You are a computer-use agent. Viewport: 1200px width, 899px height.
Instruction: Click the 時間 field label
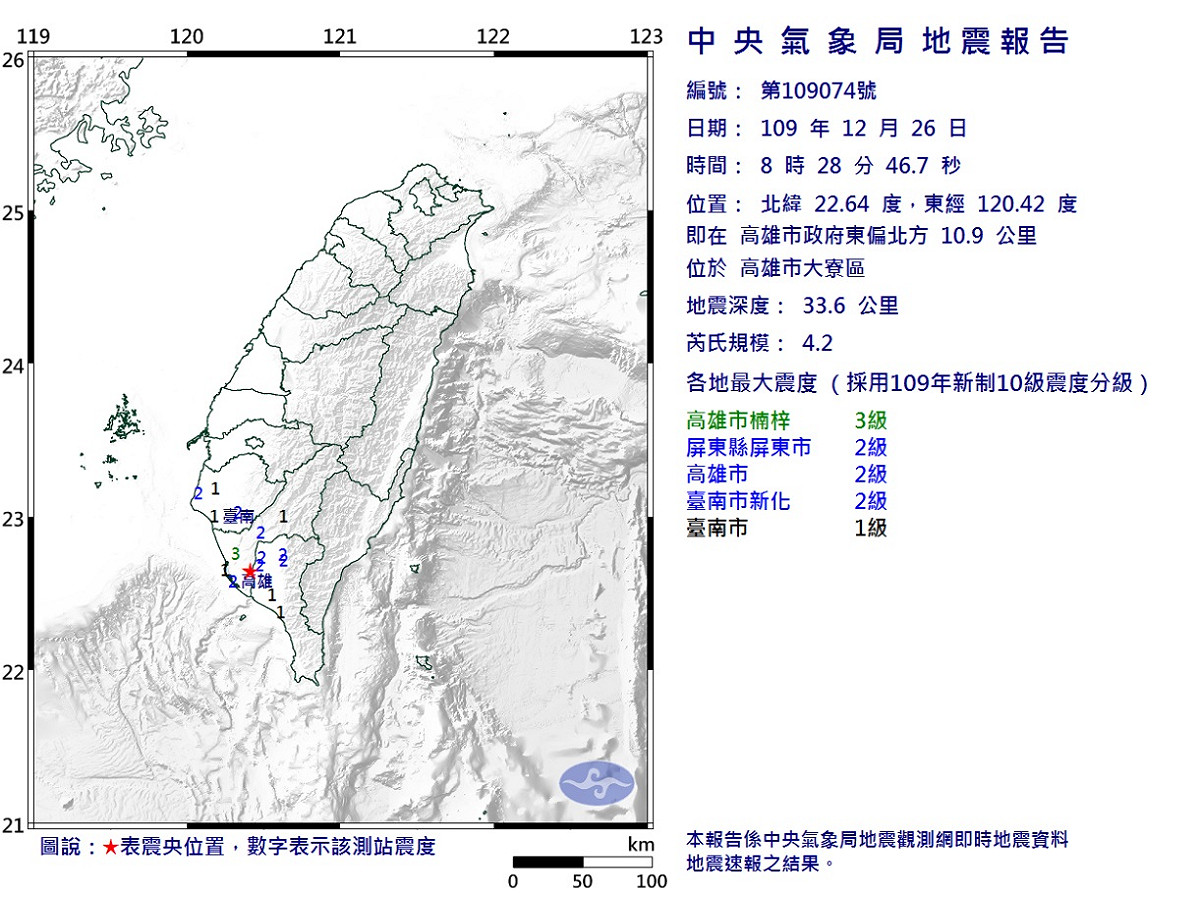point(714,166)
